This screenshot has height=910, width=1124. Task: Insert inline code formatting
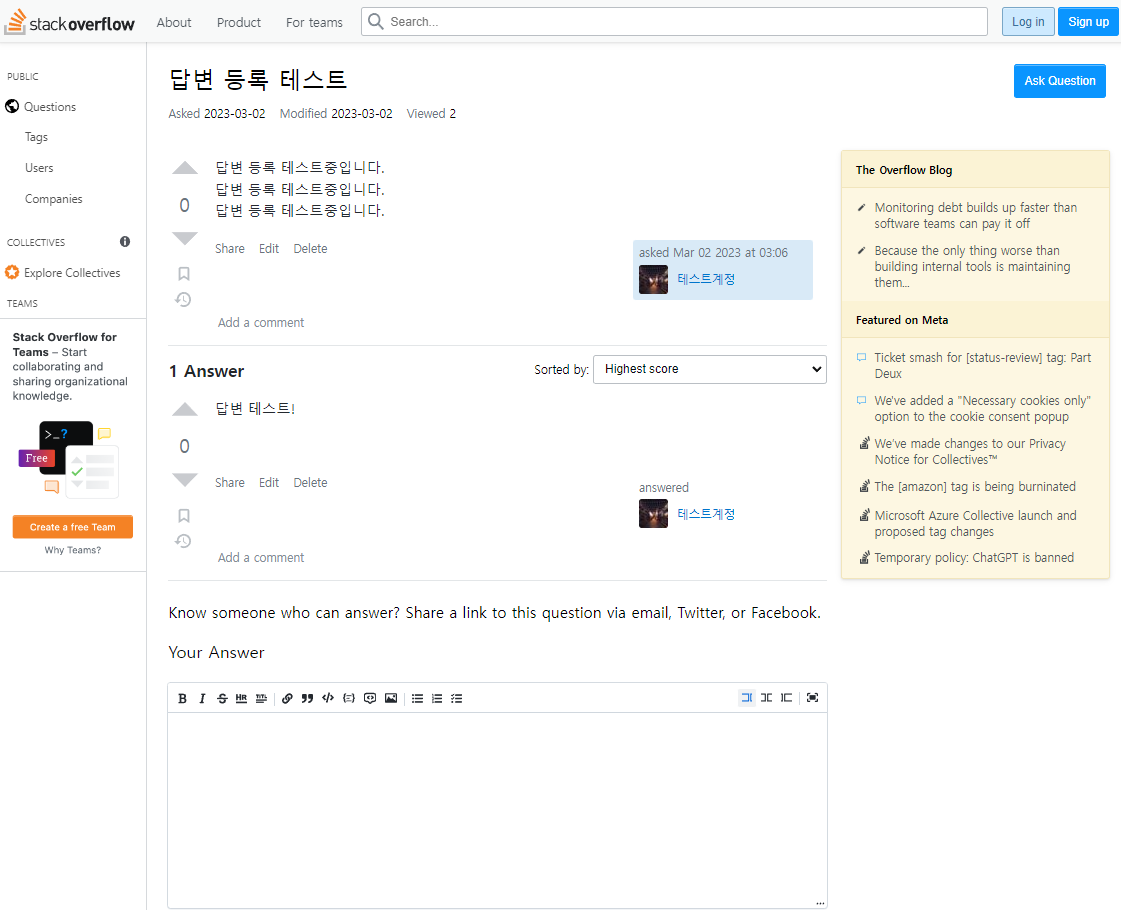pyautogui.click(x=328, y=698)
